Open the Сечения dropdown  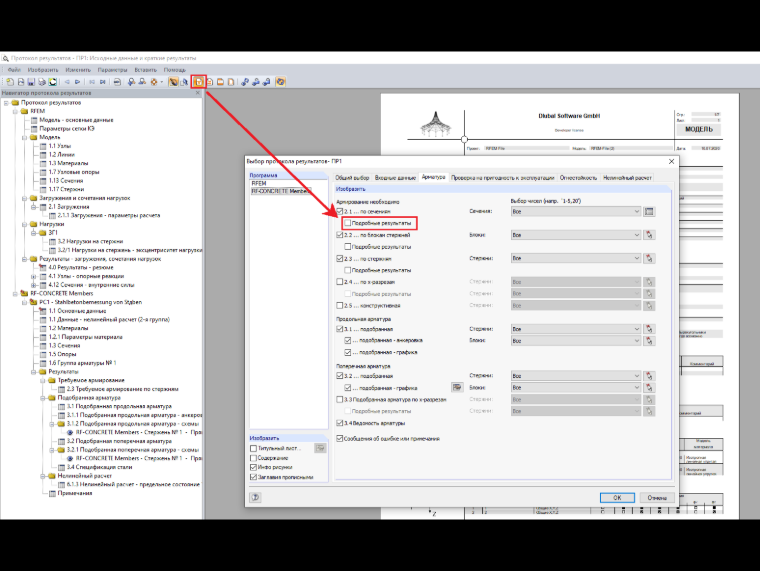[576, 211]
